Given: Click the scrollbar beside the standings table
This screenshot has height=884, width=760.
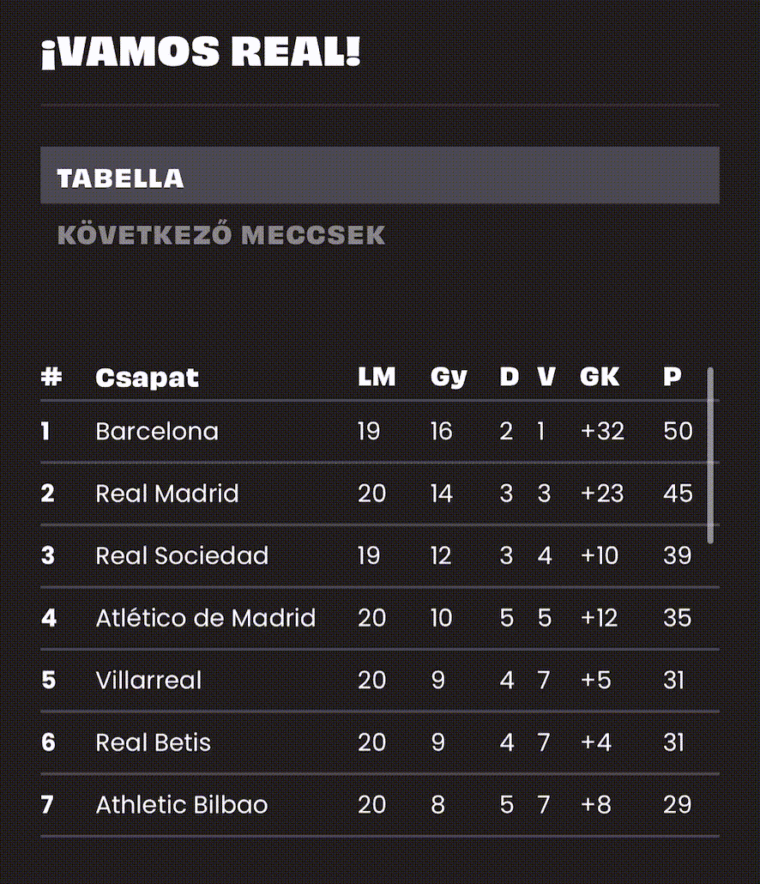Looking at the screenshot, I should (x=710, y=456).
